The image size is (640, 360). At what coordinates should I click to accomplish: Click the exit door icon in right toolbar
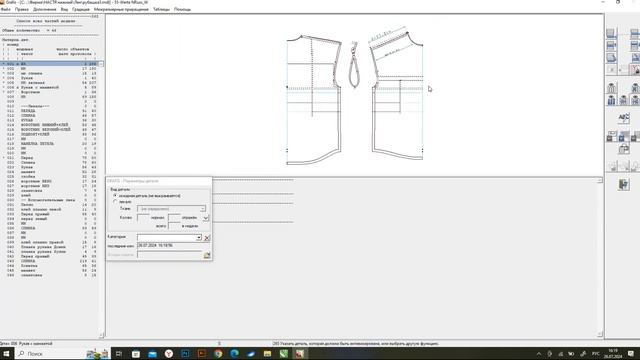pos(623,184)
